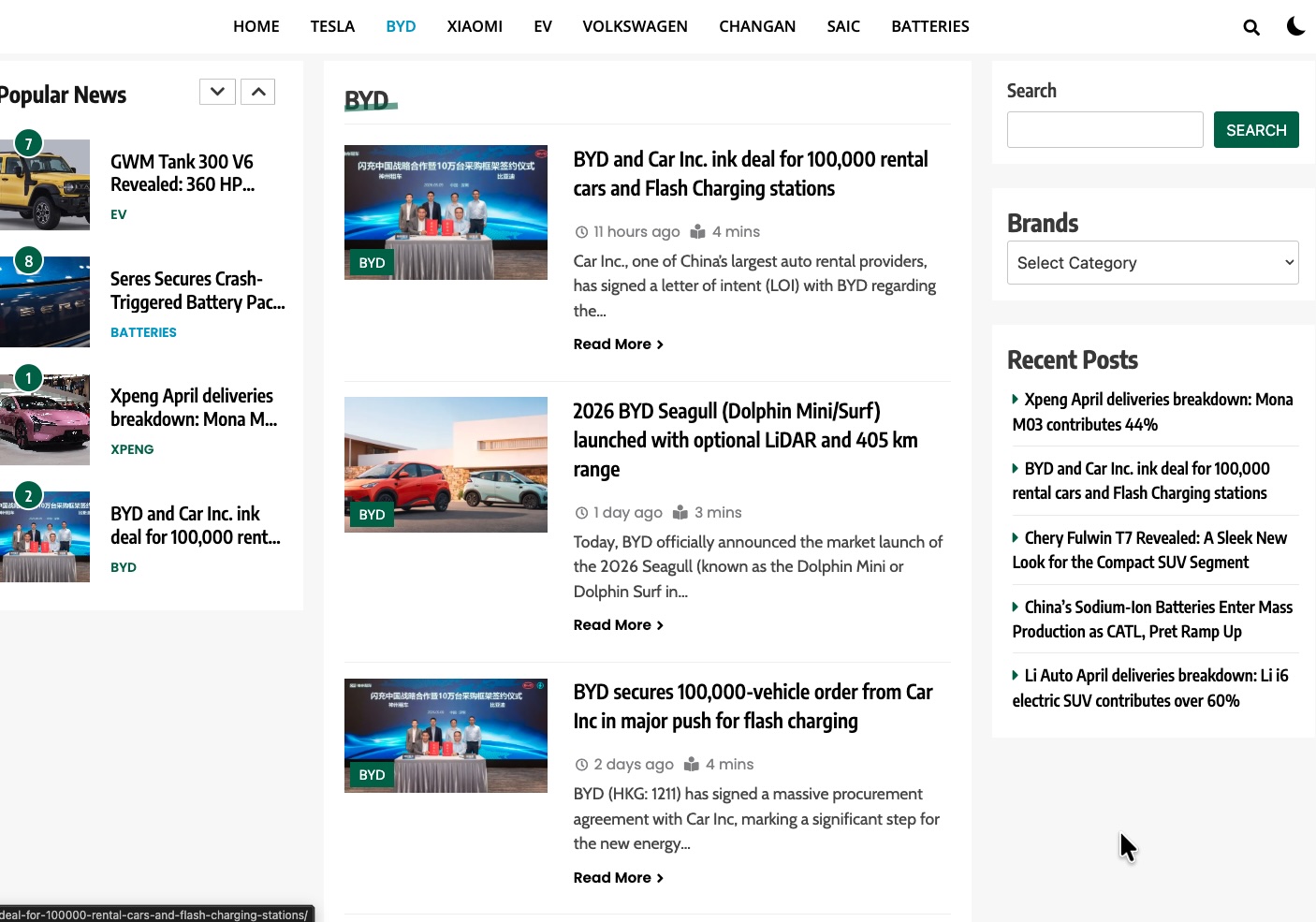Image resolution: width=1316 pixels, height=922 pixels.
Task: Open the search magnifier icon in header
Action: click(1251, 27)
